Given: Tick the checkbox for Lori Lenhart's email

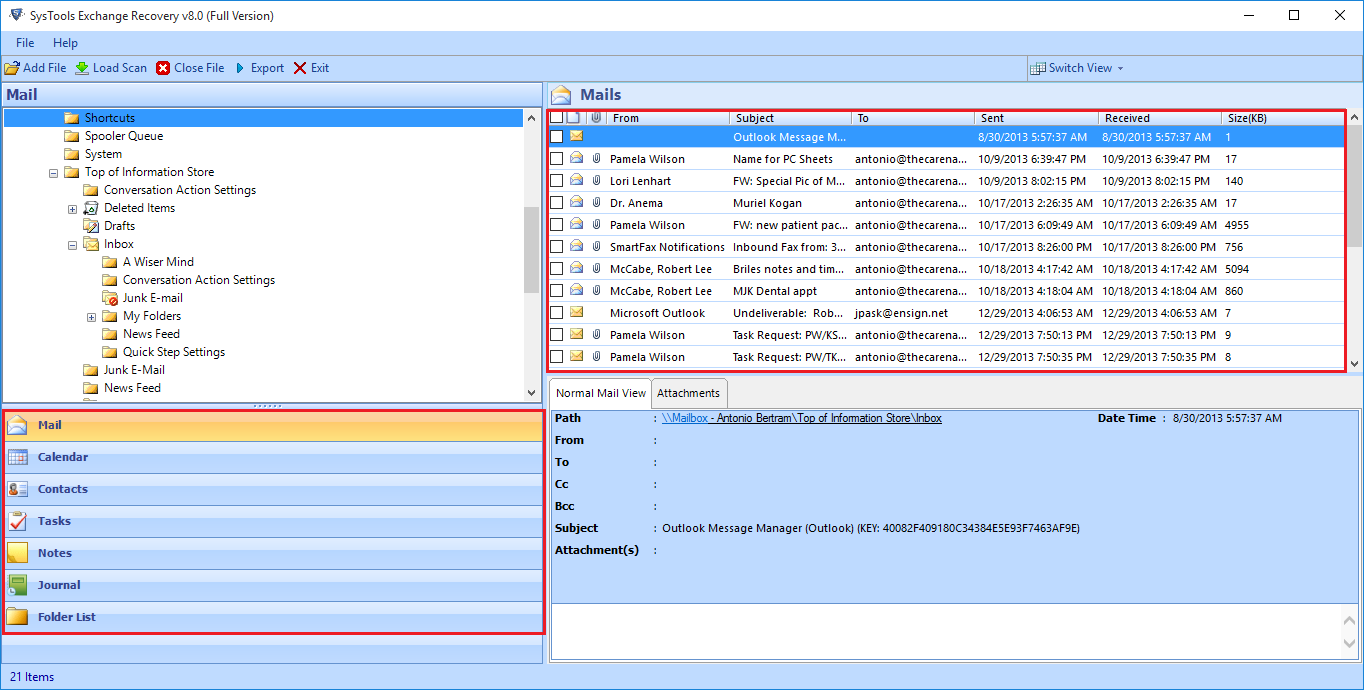Looking at the screenshot, I should pos(556,181).
